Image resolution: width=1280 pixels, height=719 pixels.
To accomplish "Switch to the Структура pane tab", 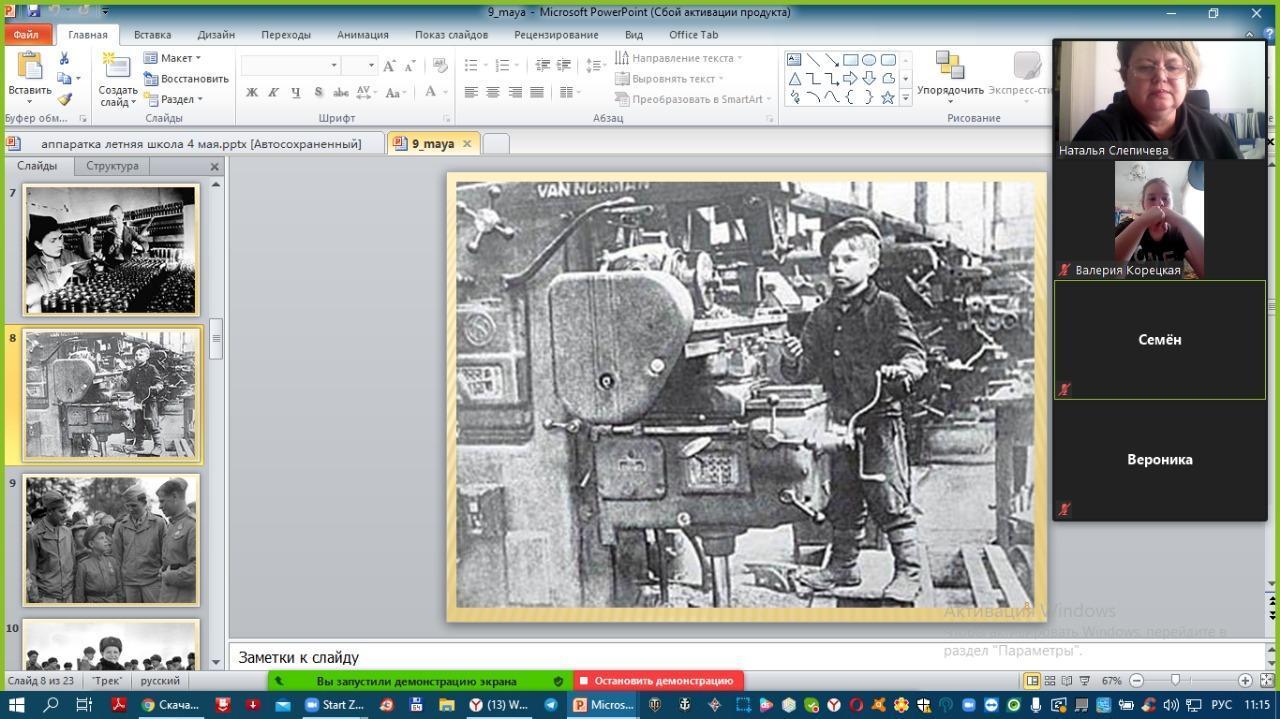I will (112, 166).
